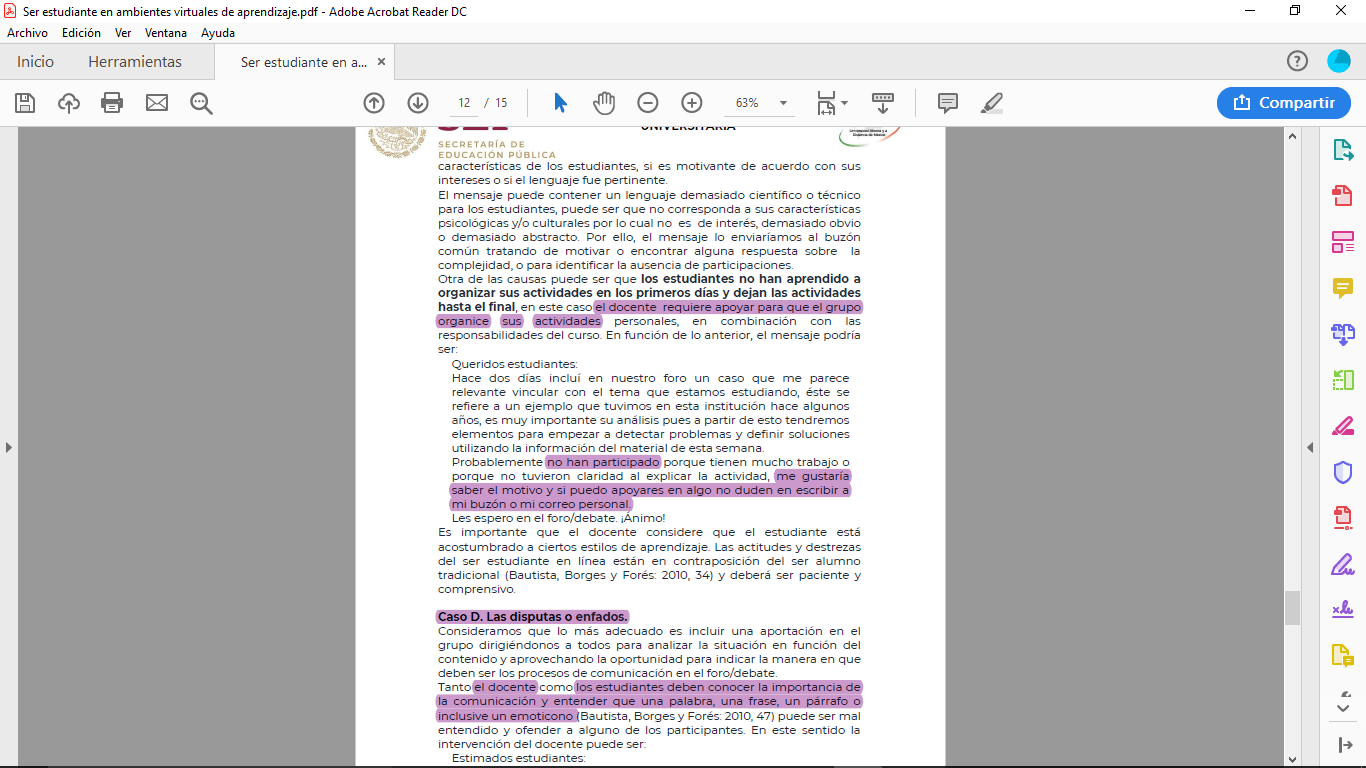The height and width of the screenshot is (768, 1366).
Task: Expand the left navigation pane arrow
Action: (9, 447)
